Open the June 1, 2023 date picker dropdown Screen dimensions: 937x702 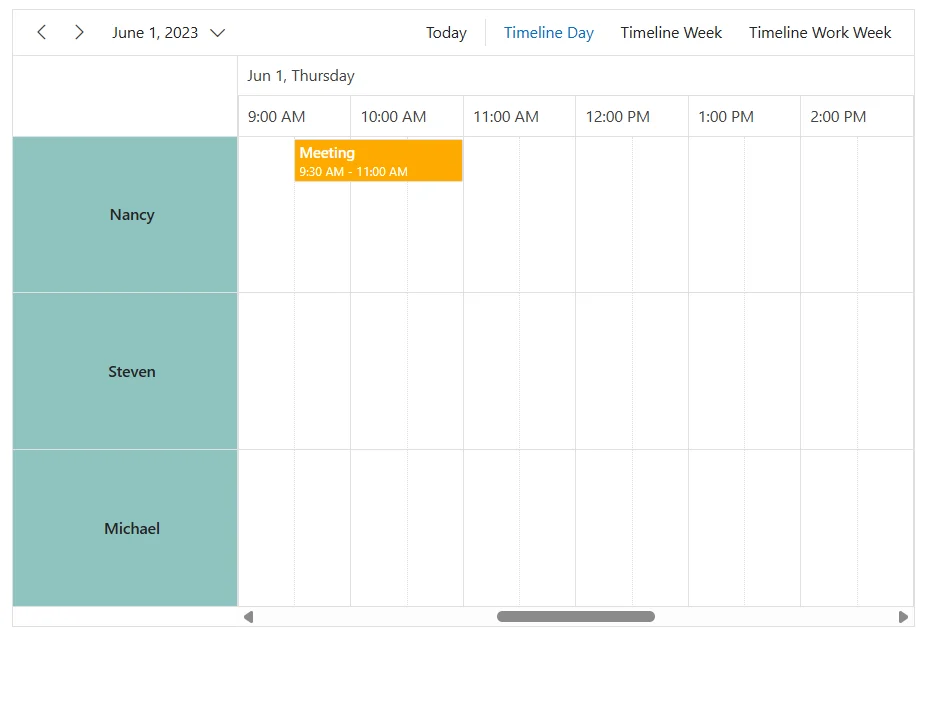(168, 32)
